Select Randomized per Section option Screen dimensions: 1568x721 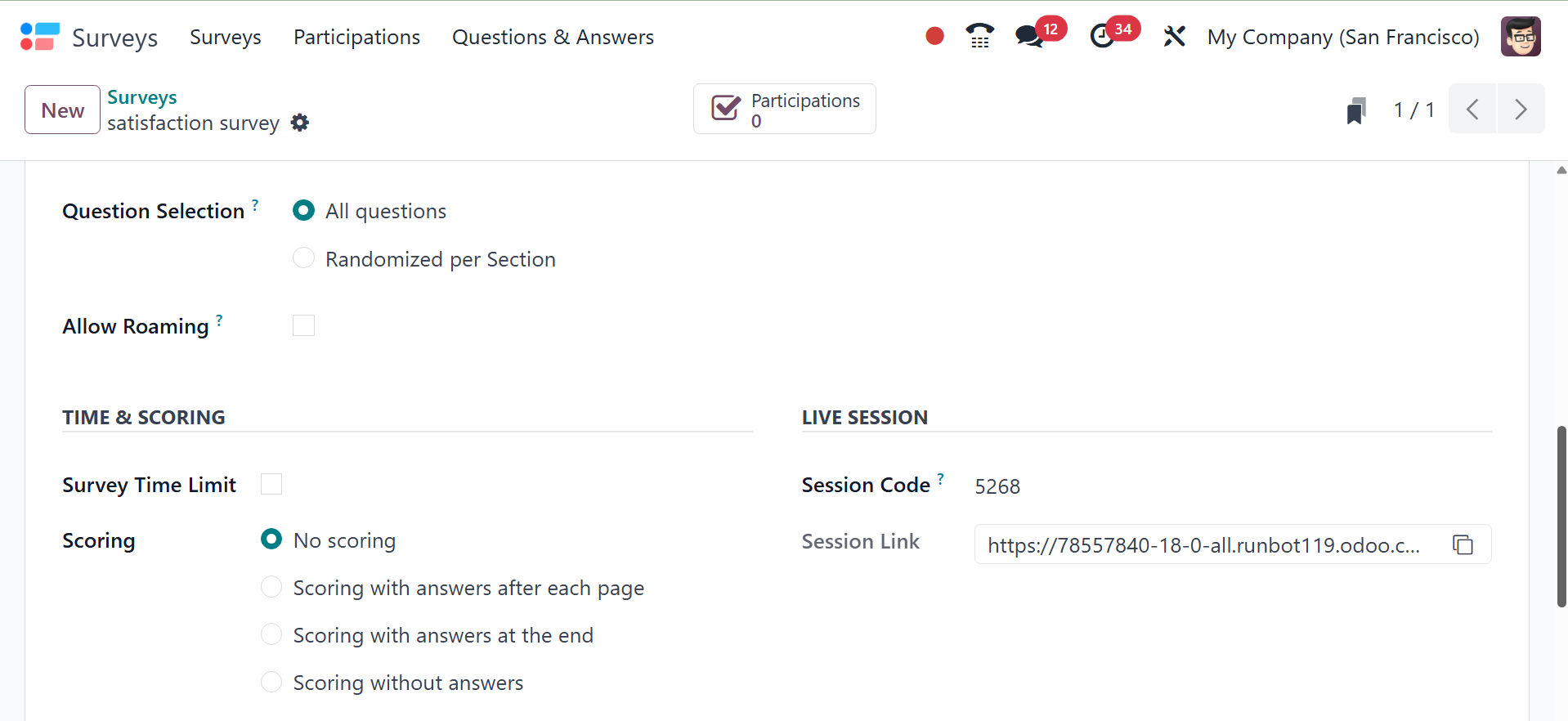pos(303,258)
